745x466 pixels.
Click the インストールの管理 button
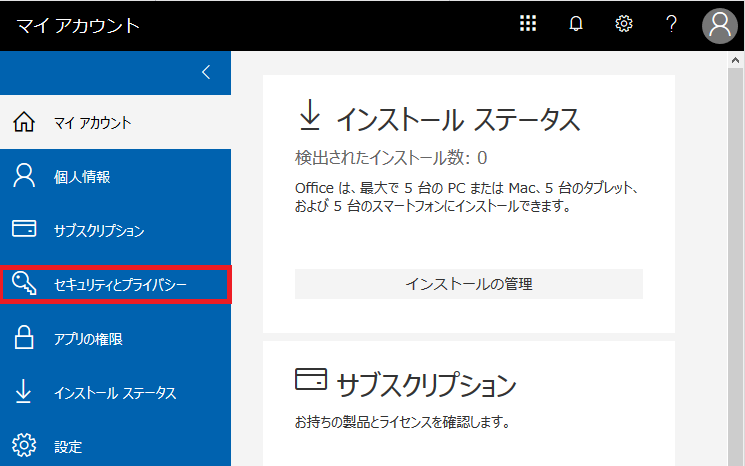pyautogui.click(x=468, y=284)
